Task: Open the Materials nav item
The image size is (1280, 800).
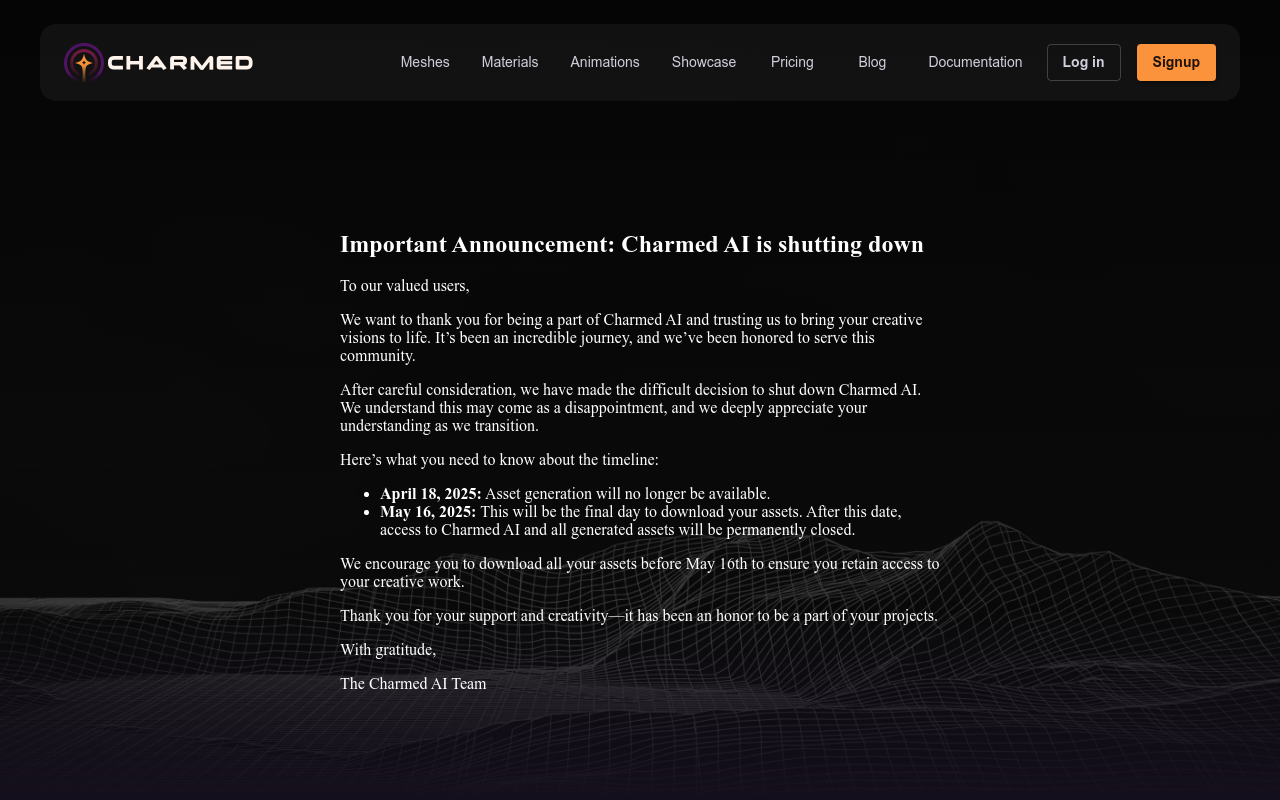Action: [510, 62]
